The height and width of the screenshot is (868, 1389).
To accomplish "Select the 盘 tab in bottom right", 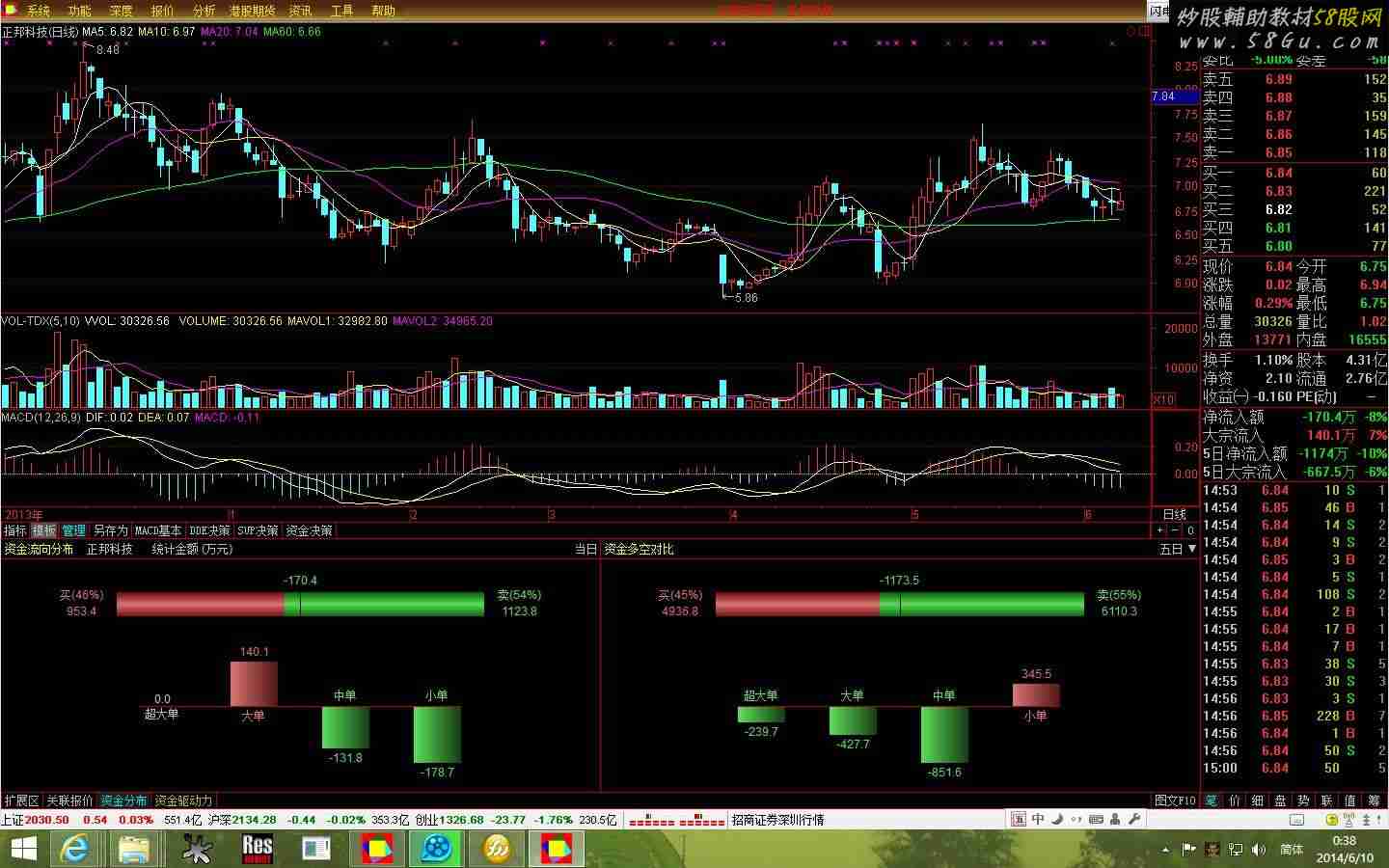I will [x=1281, y=800].
